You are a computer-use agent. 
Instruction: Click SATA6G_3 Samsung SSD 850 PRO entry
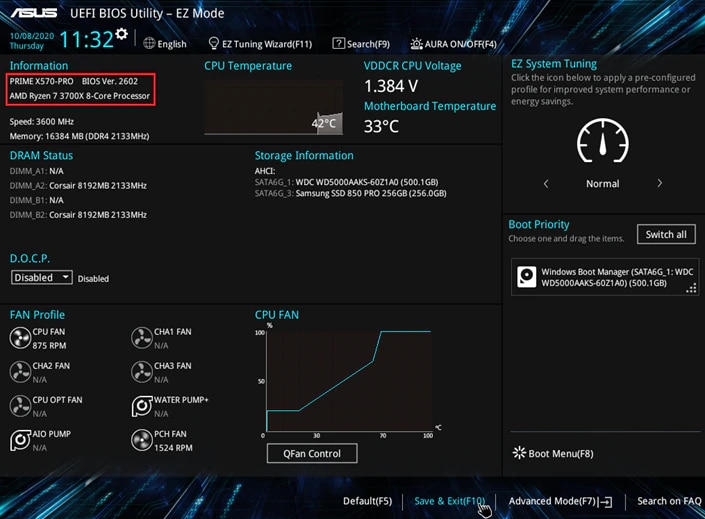tap(350, 193)
